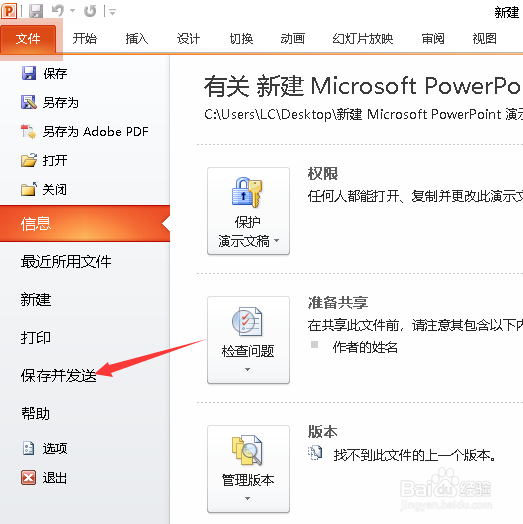This screenshot has height=524, width=523.
Task: Switch to the 视图 ribbon tab
Action: (x=485, y=39)
